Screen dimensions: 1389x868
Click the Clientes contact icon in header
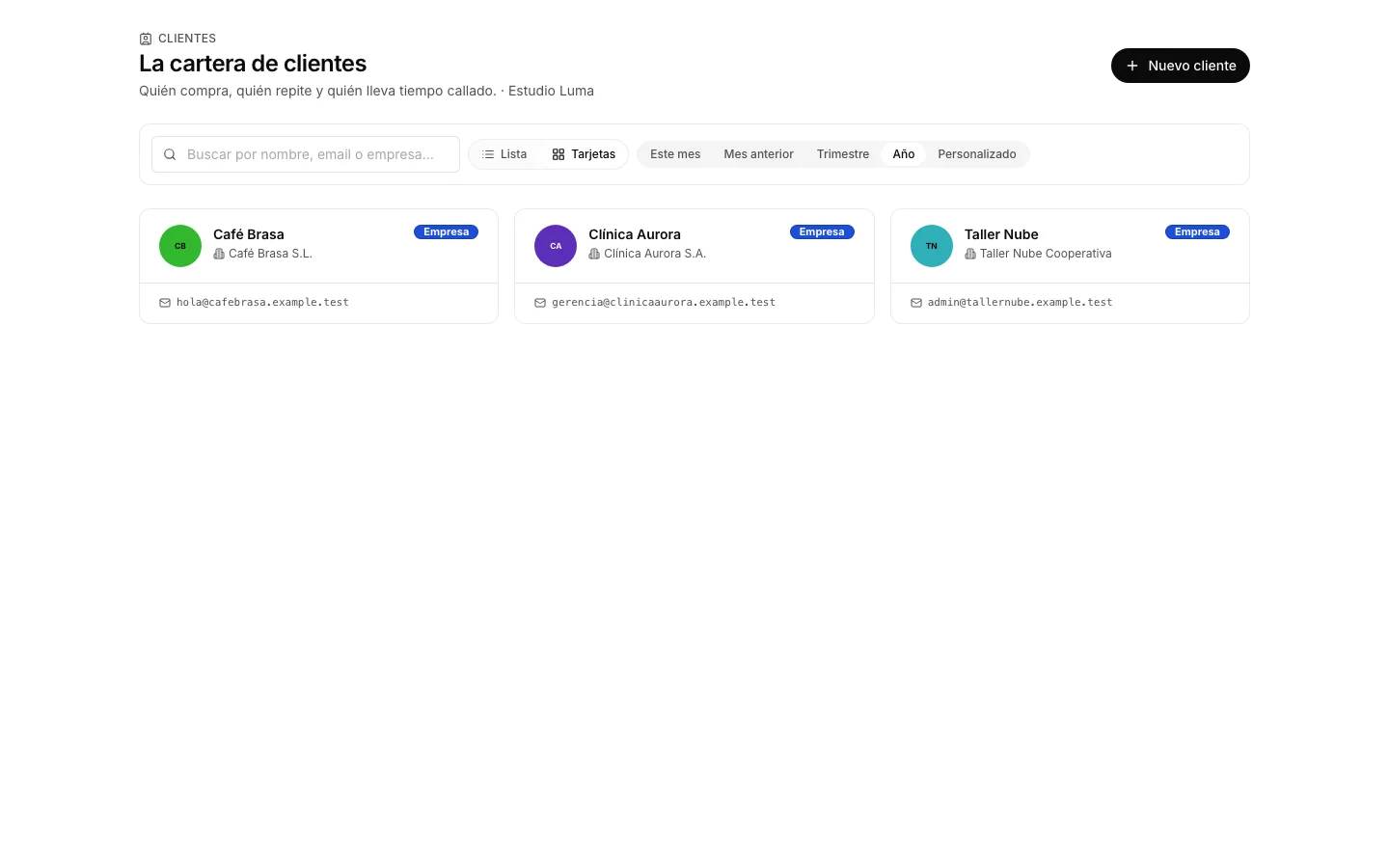tap(146, 39)
